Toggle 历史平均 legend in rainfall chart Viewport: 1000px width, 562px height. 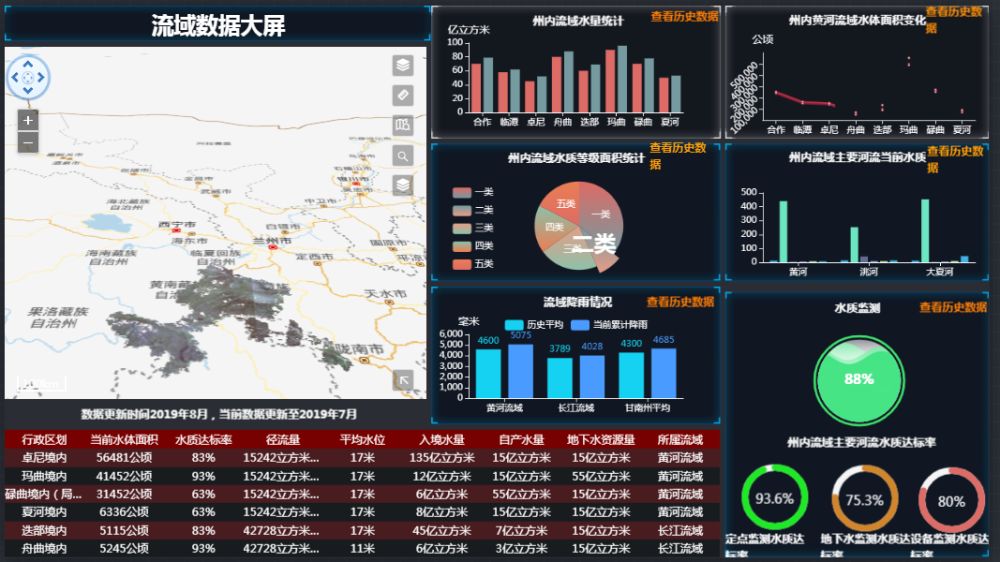(534, 325)
